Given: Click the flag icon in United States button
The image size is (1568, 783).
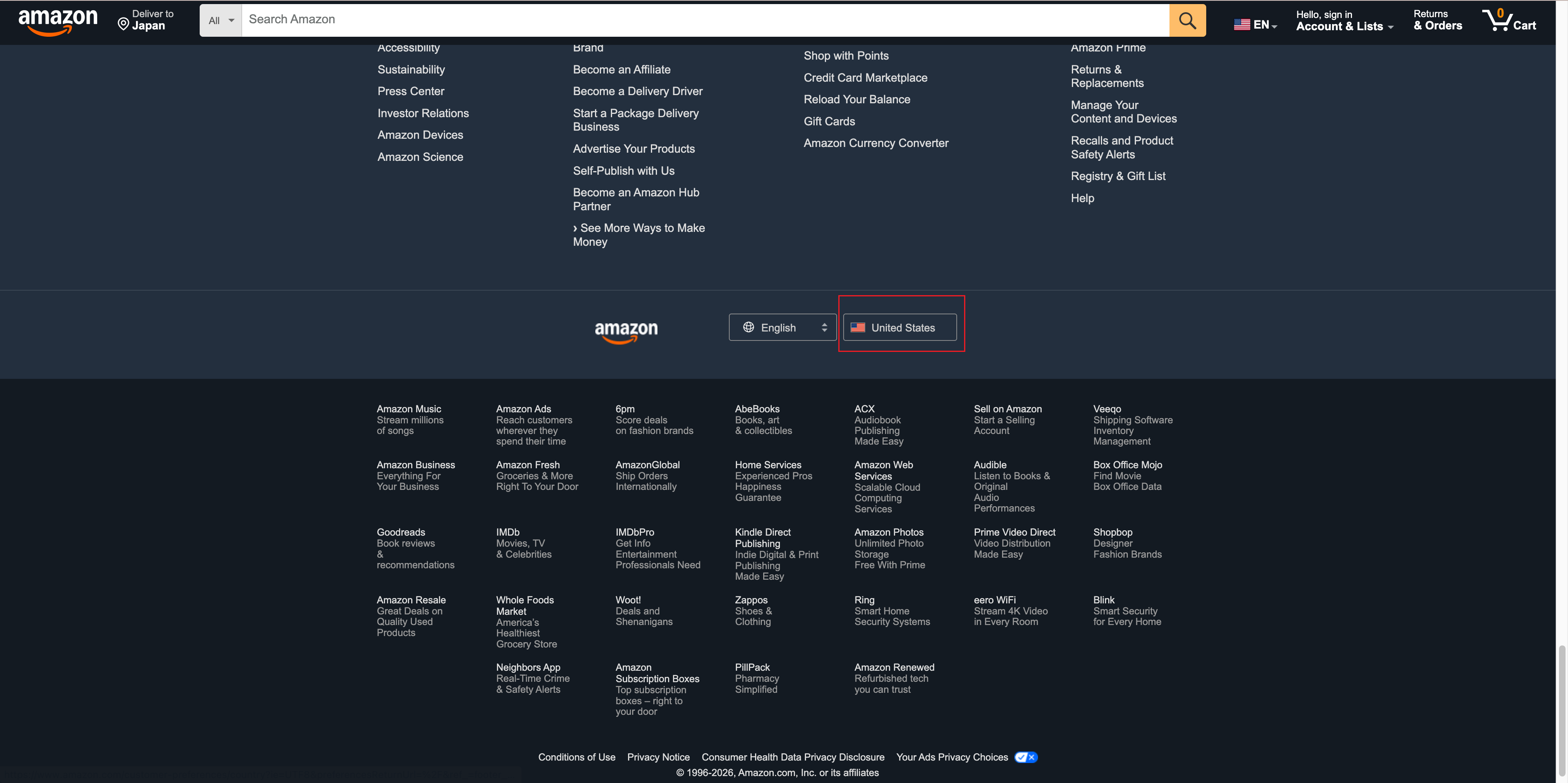Looking at the screenshot, I should coord(857,327).
